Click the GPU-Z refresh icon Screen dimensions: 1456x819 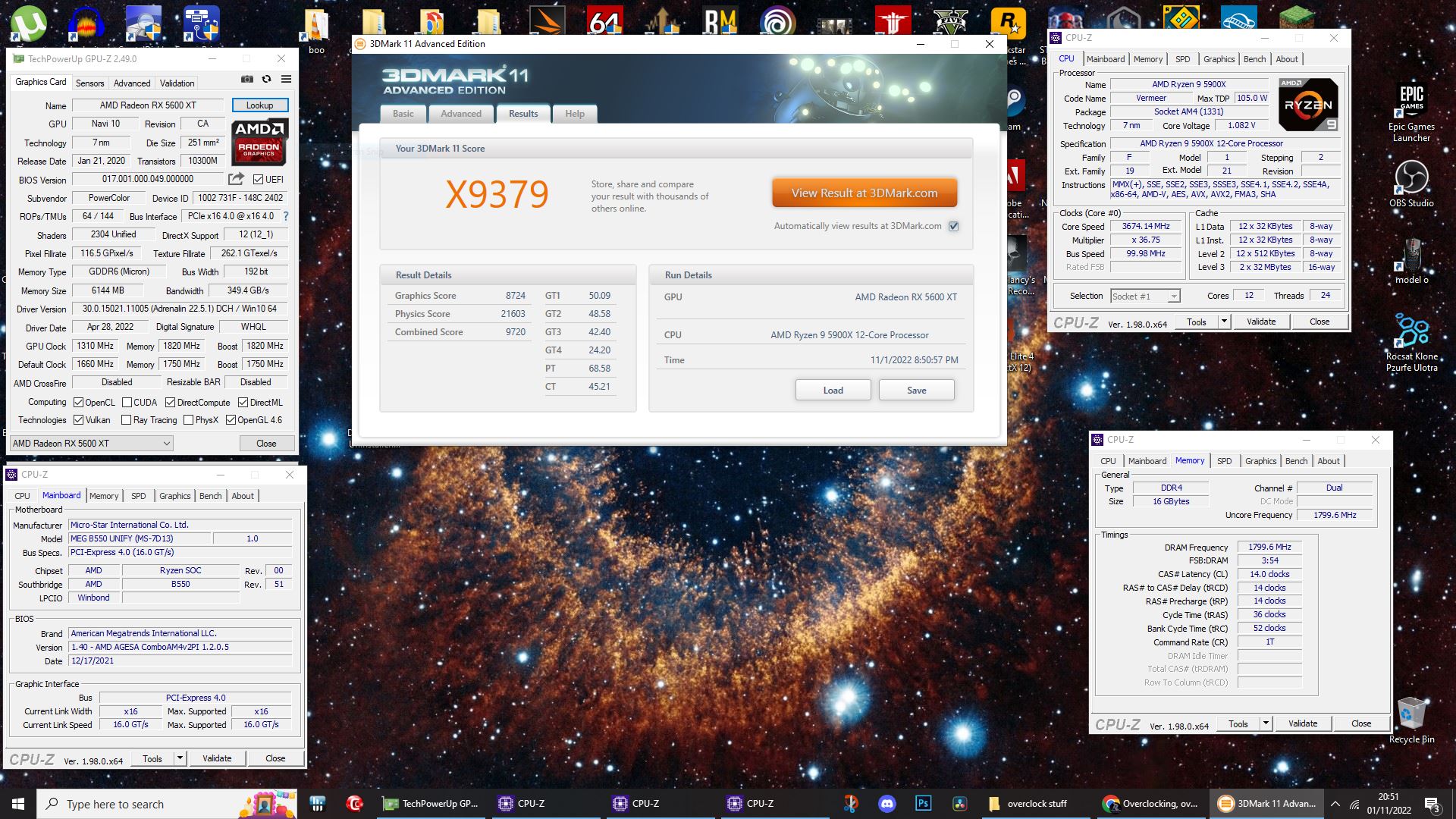266,79
